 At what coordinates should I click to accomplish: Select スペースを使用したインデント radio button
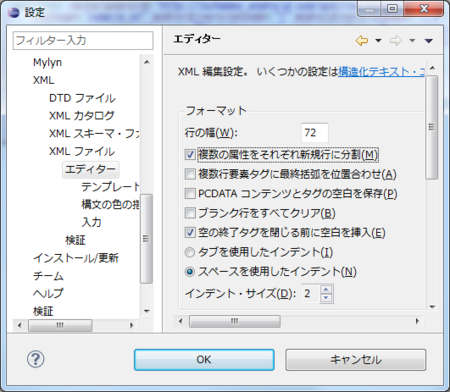(190, 272)
